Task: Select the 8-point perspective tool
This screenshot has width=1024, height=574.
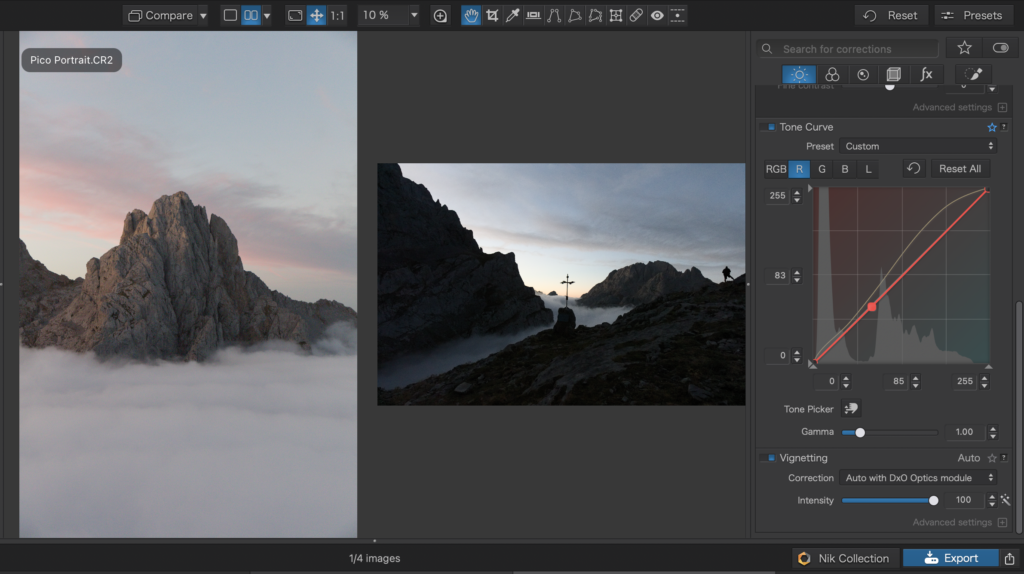Action: point(595,15)
